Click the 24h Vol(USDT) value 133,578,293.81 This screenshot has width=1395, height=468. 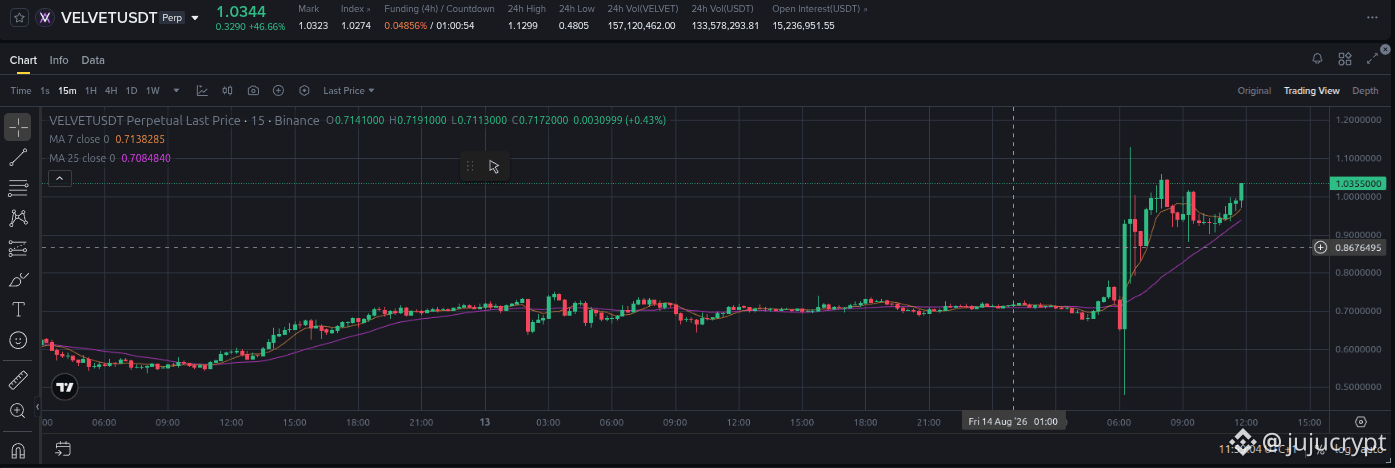(x=725, y=26)
